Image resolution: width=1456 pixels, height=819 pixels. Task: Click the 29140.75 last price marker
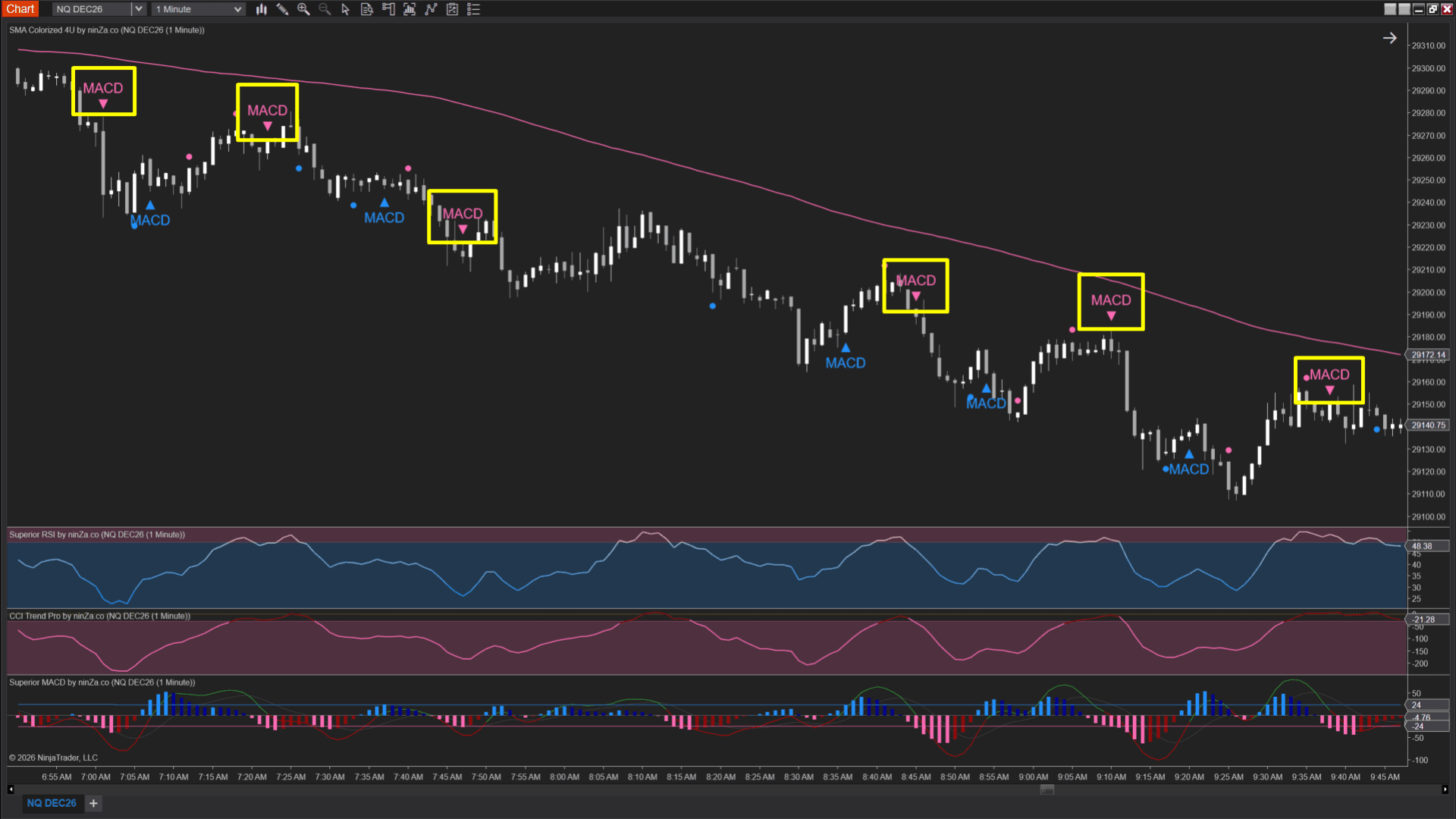(x=1428, y=425)
